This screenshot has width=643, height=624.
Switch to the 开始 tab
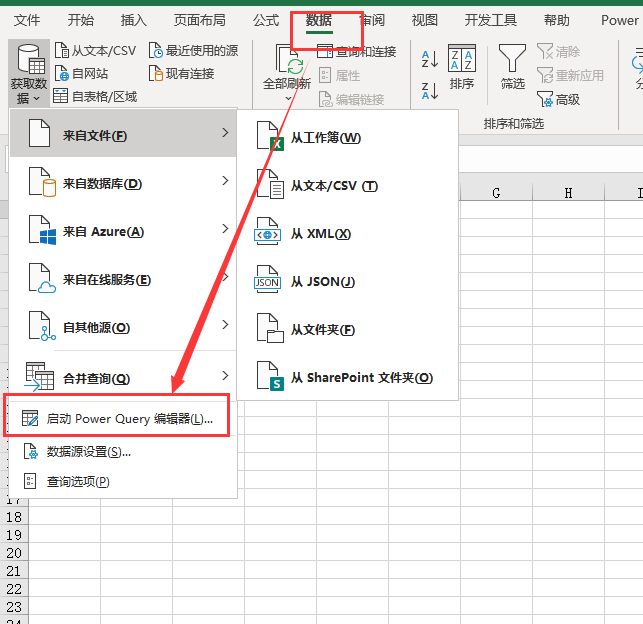click(x=81, y=20)
